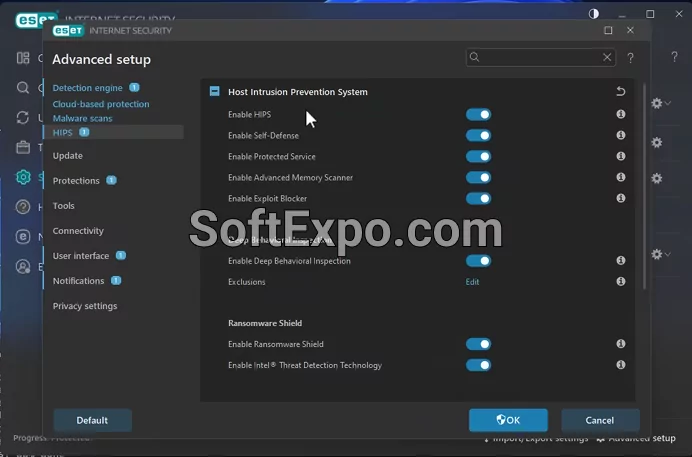This screenshot has width=692, height=457.
Task: Open the Notifications section
Action: [x=79, y=281]
